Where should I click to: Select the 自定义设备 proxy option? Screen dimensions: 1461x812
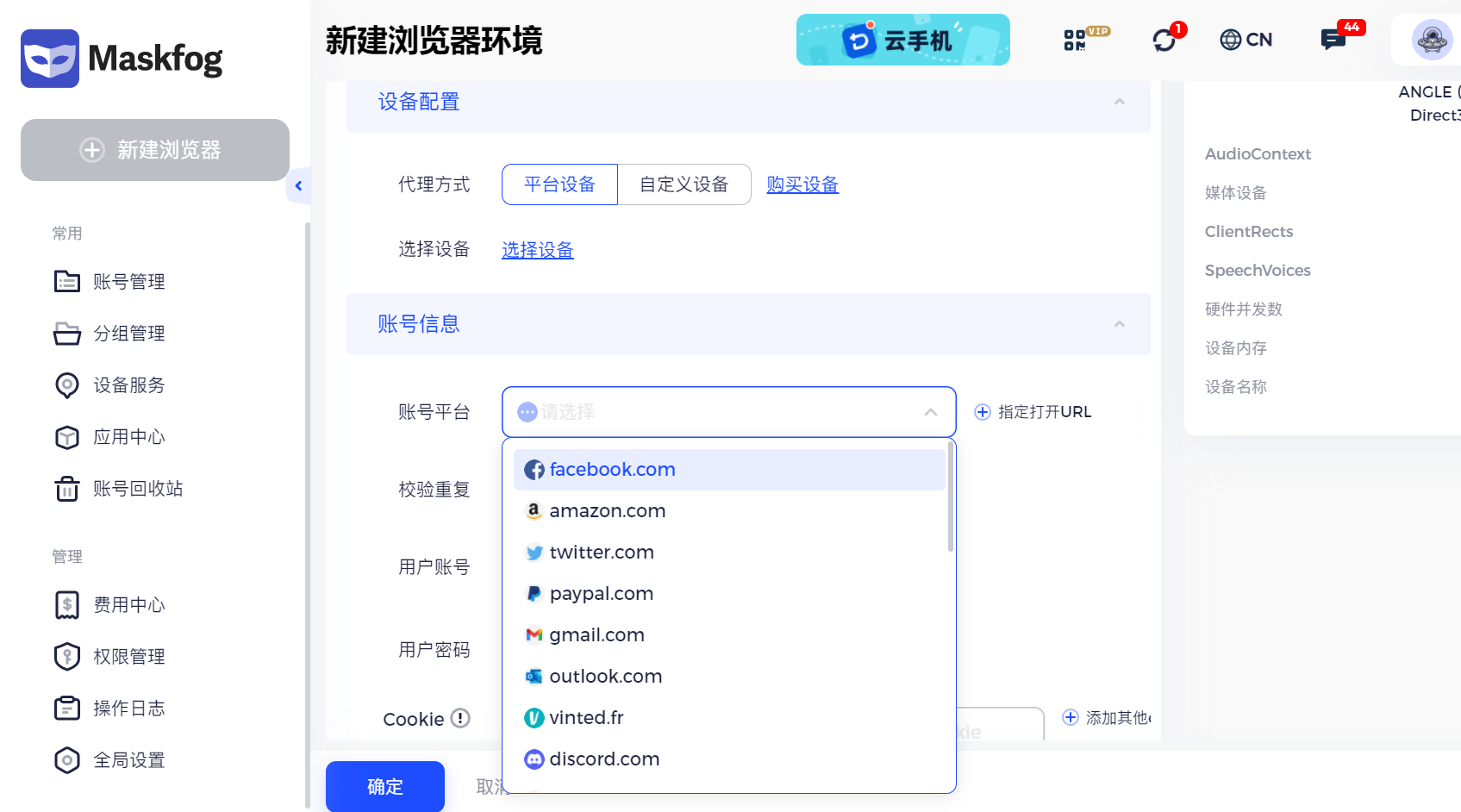(x=684, y=184)
